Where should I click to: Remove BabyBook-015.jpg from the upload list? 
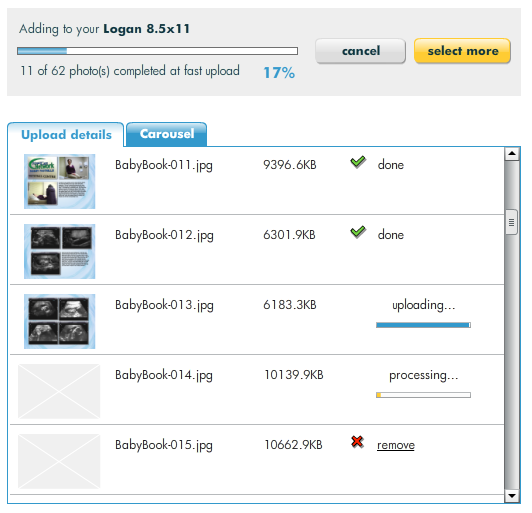click(x=396, y=445)
